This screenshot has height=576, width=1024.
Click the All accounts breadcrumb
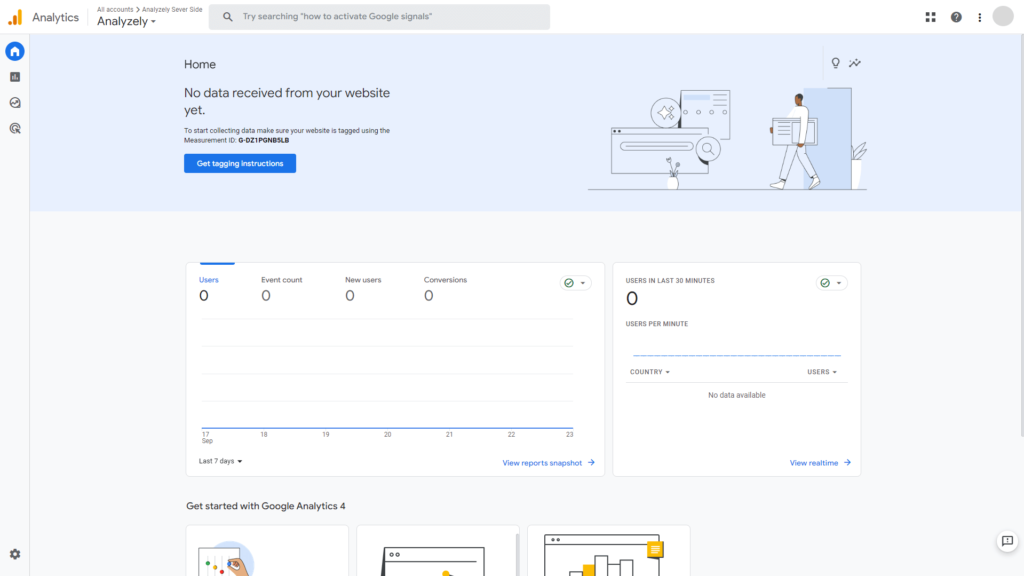(115, 9)
